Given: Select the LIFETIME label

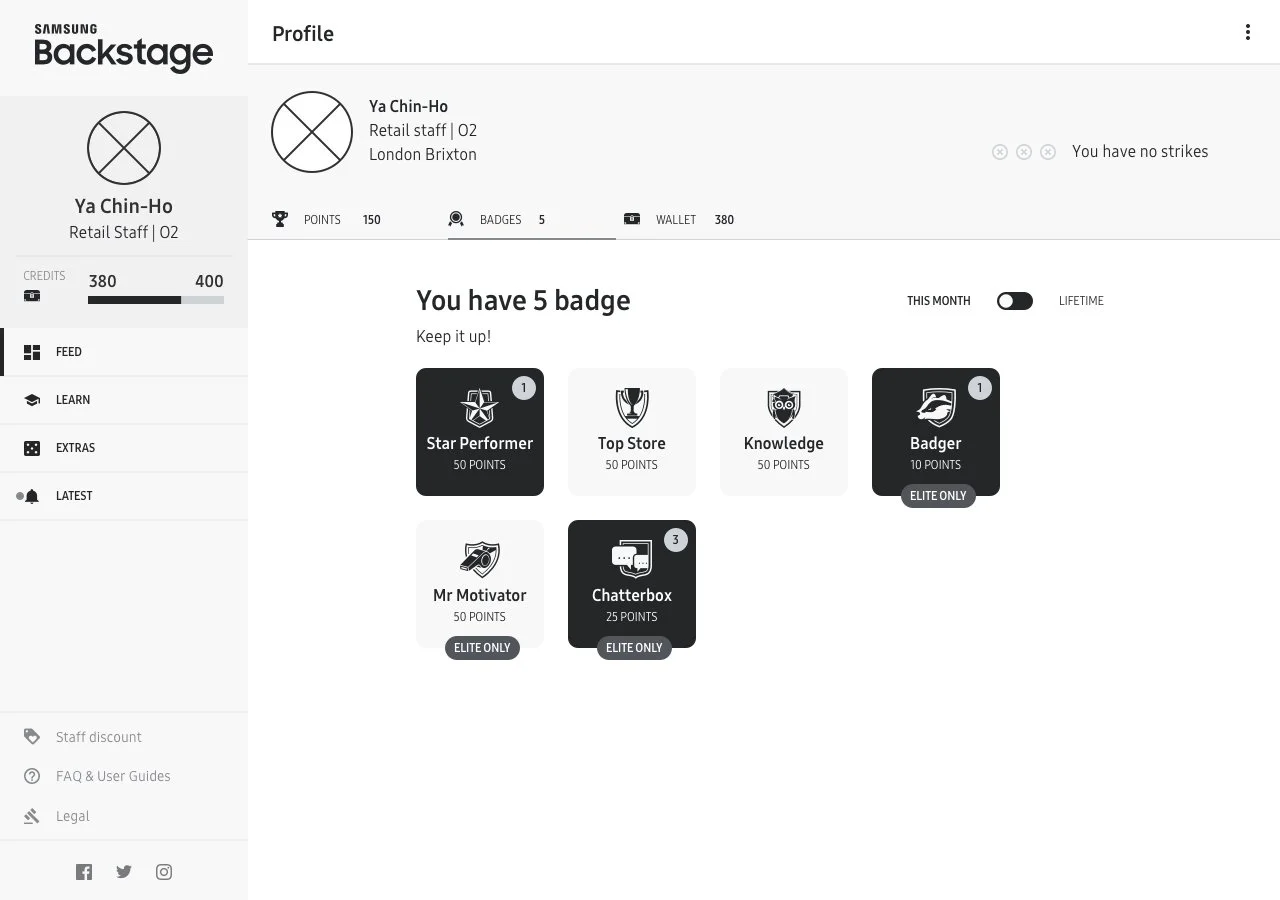Looking at the screenshot, I should (x=1081, y=301).
